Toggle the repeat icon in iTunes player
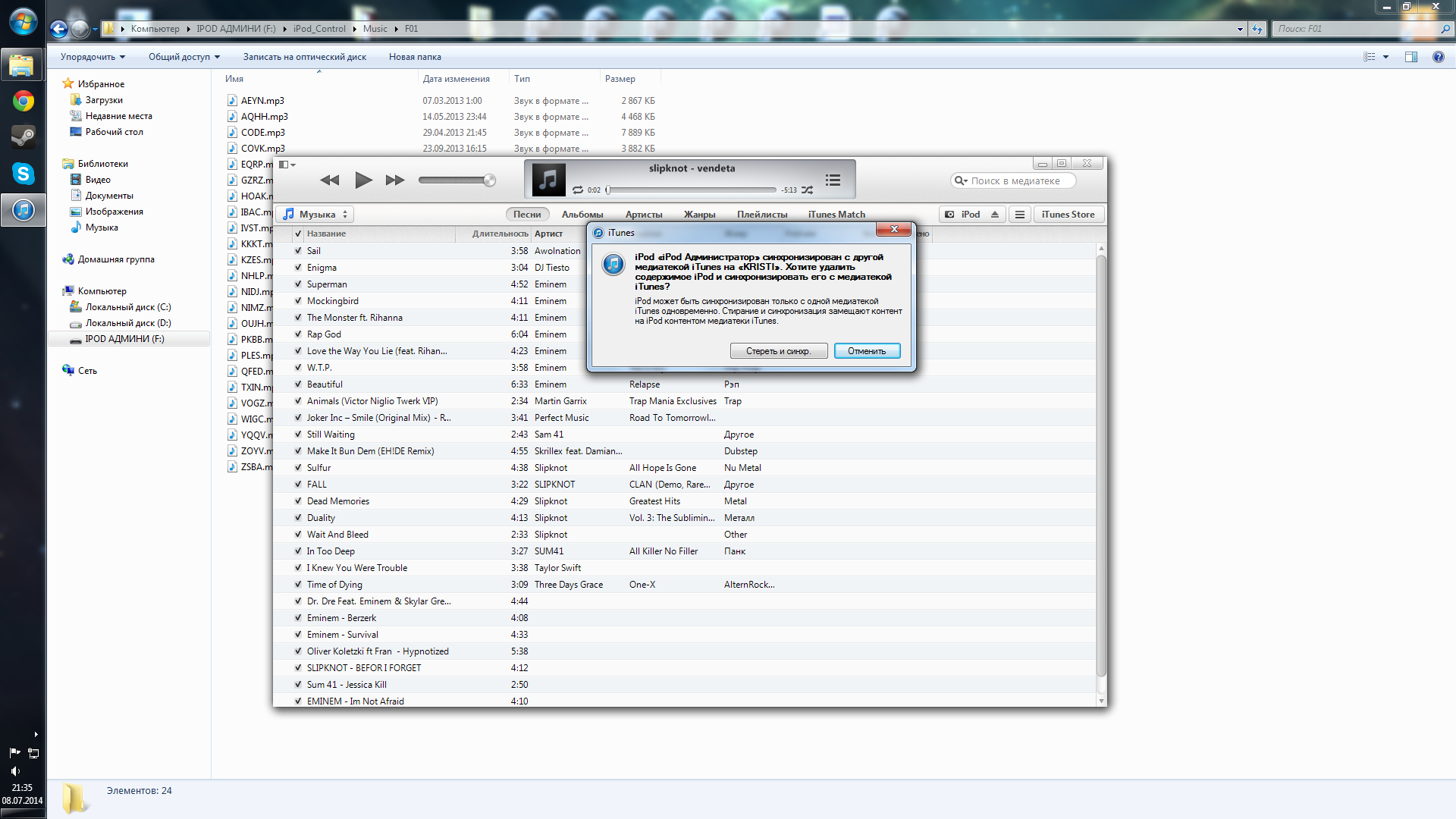The image size is (1456, 819). (x=578, y=190)
